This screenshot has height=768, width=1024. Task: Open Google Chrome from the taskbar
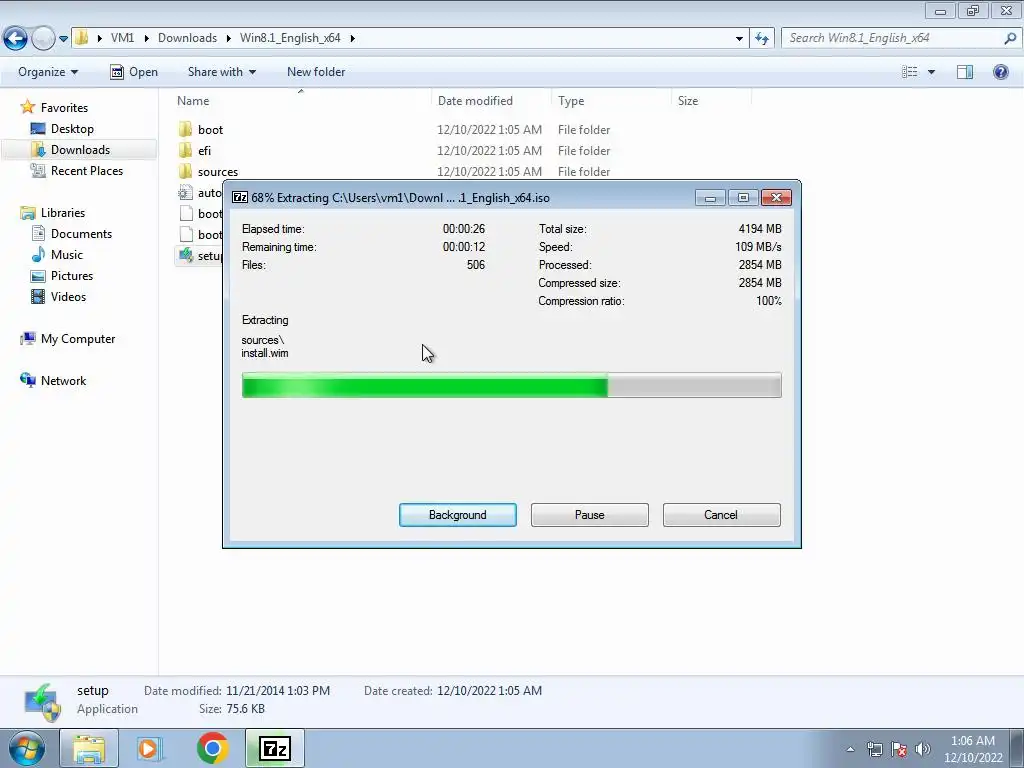tap(212, 748)
